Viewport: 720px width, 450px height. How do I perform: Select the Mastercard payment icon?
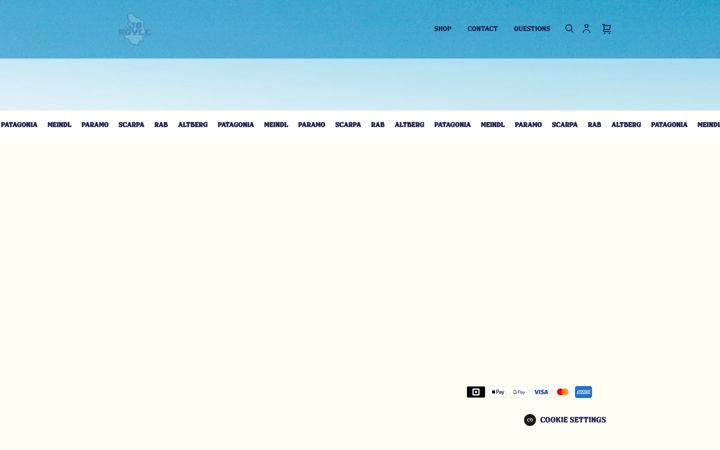click(x=562, y=392)
